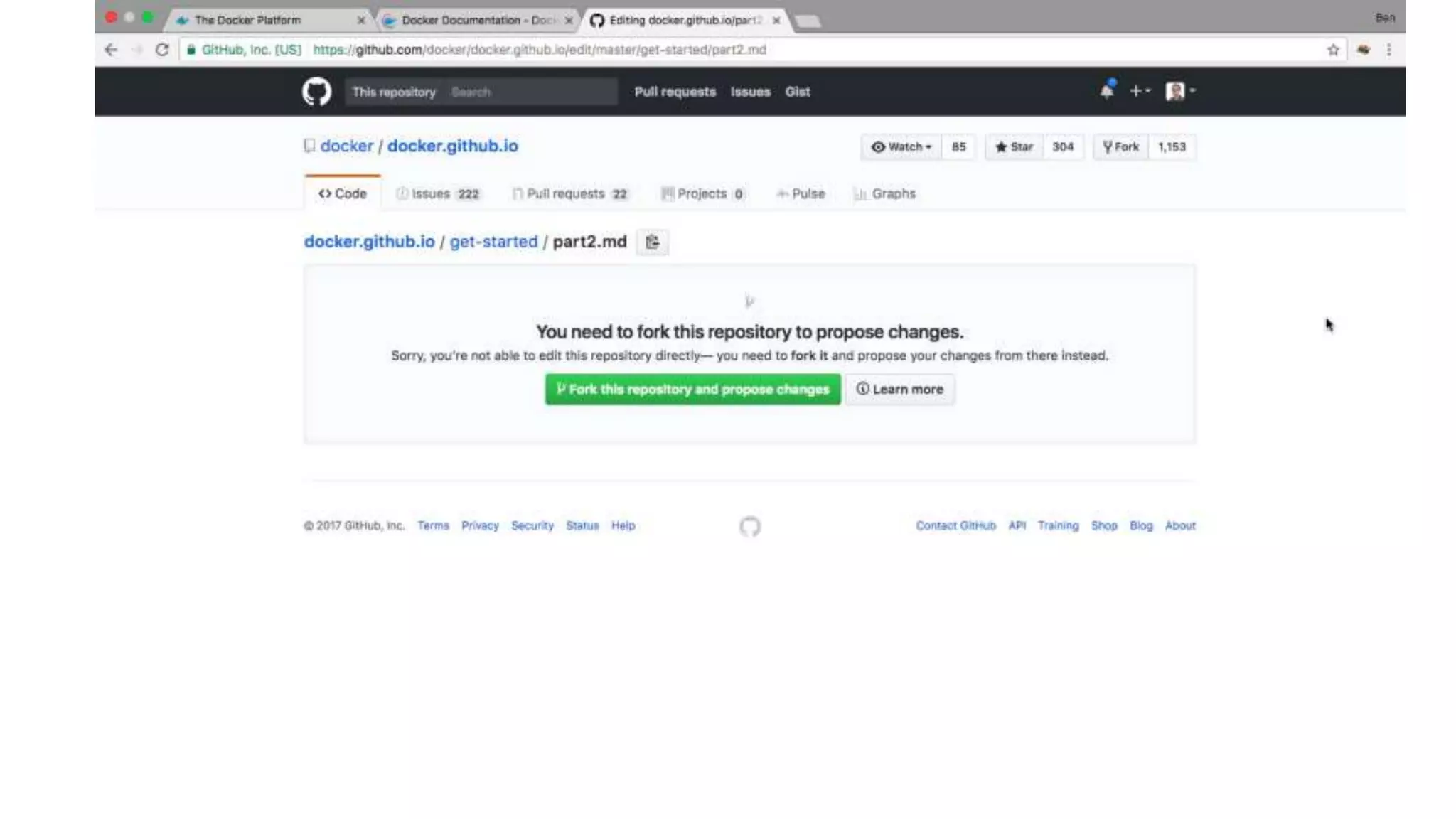
Task: Click the Learn more button
Action: pos(899,390)
